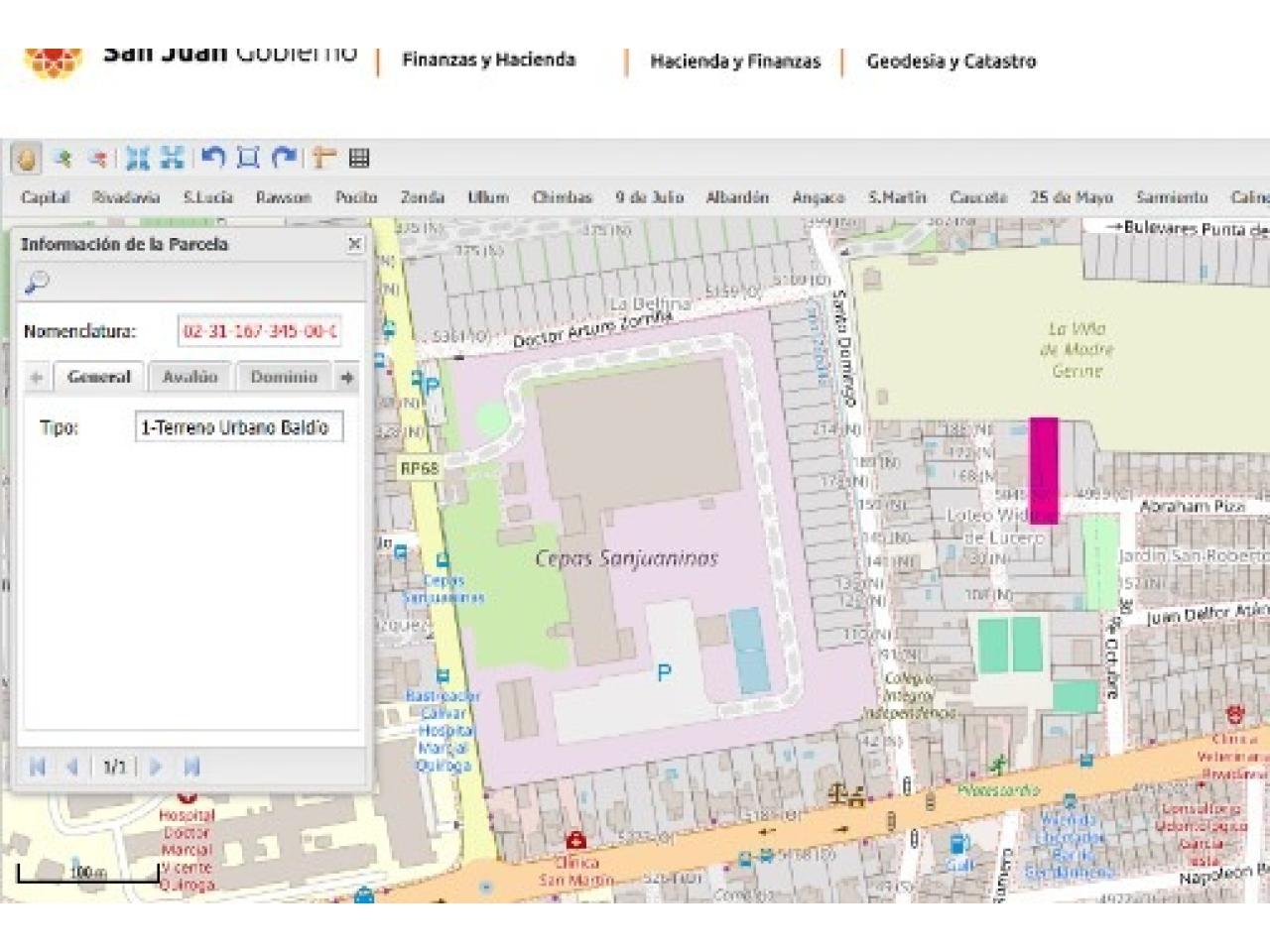Open the table grid icon

pos(359,158)
